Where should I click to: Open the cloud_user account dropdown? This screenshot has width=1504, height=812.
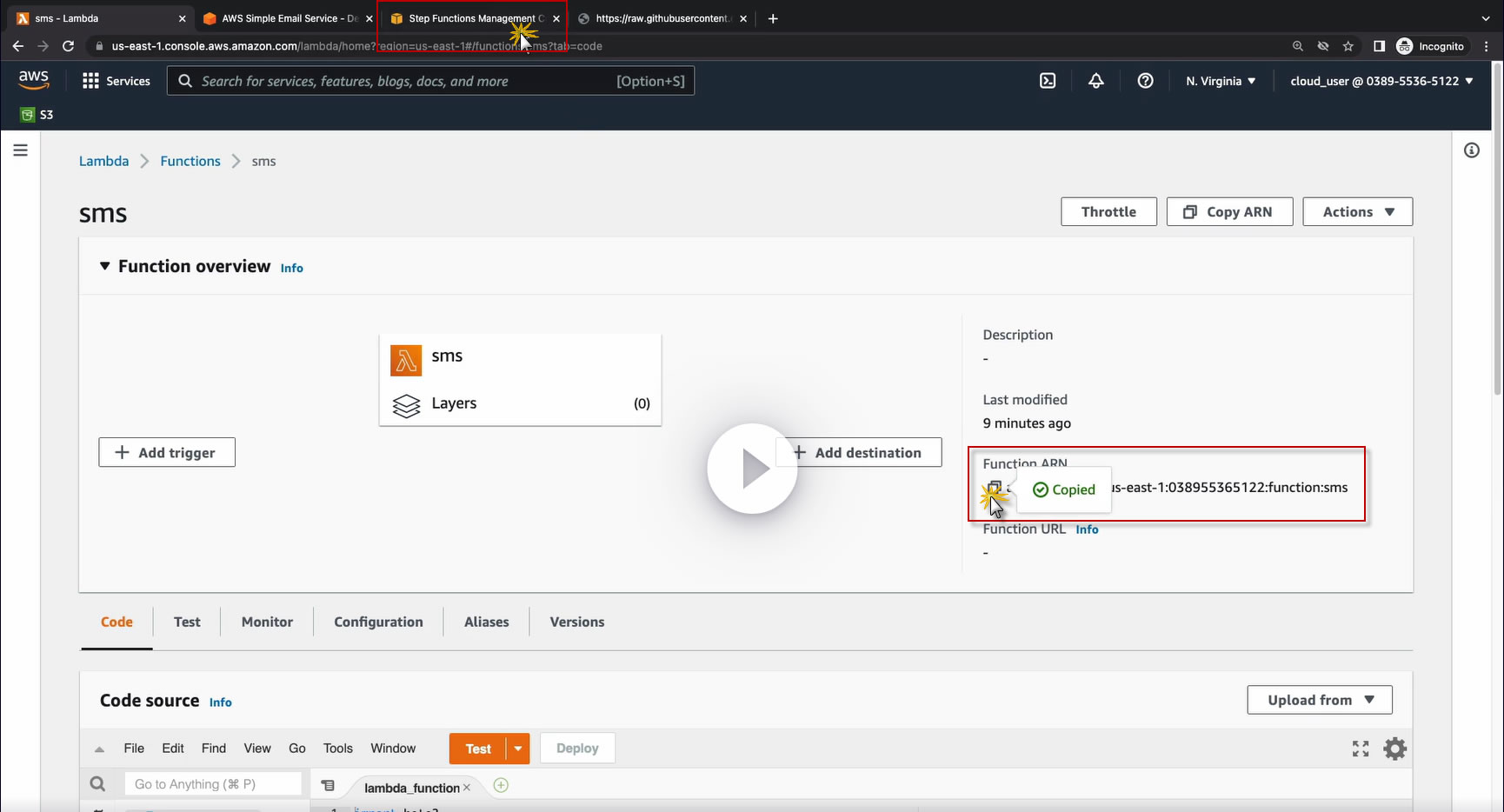tap(1381, 81)
